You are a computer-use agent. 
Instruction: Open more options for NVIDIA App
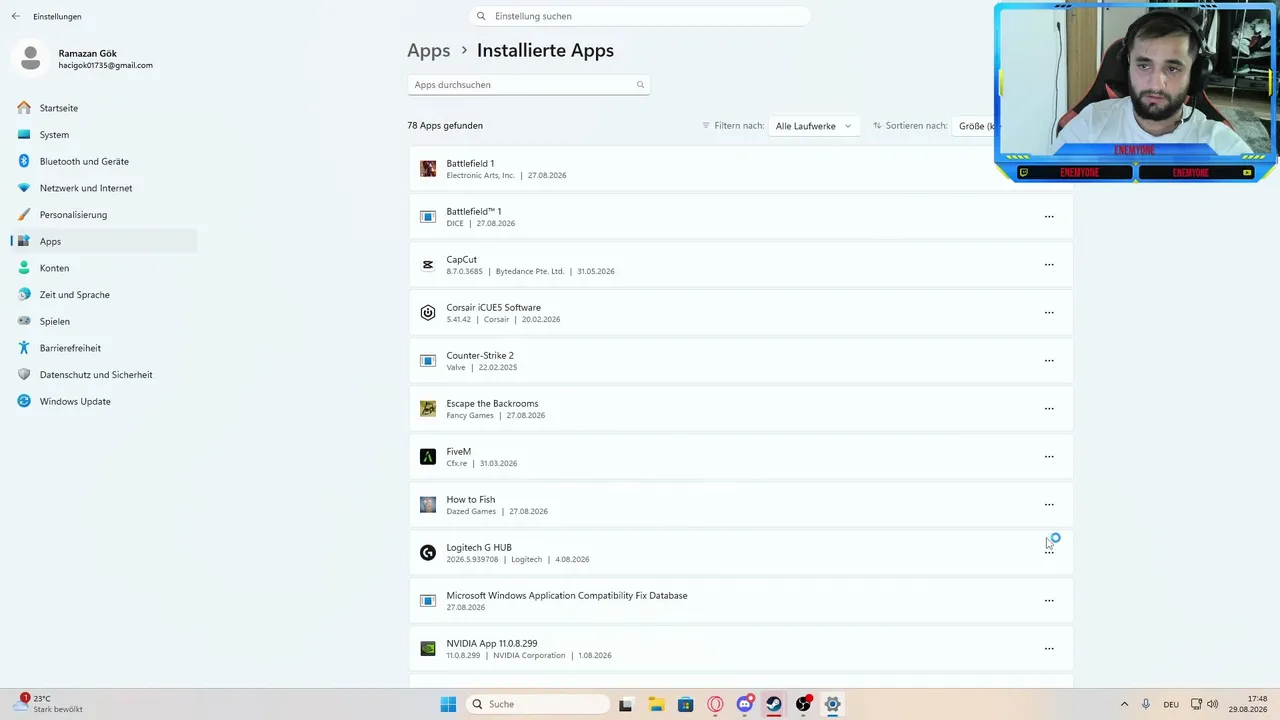point(1049,648)
